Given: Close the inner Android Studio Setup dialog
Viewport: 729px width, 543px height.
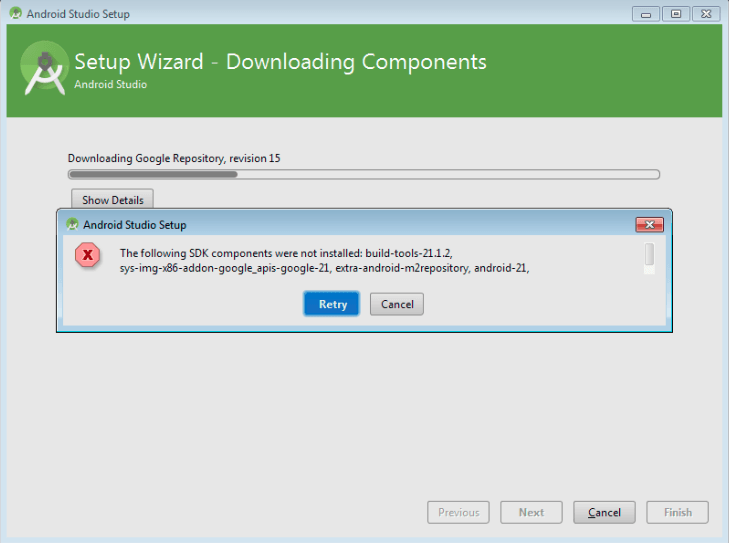Looking at the screenshot, I should pyautogui.click(x=649, y=225).
